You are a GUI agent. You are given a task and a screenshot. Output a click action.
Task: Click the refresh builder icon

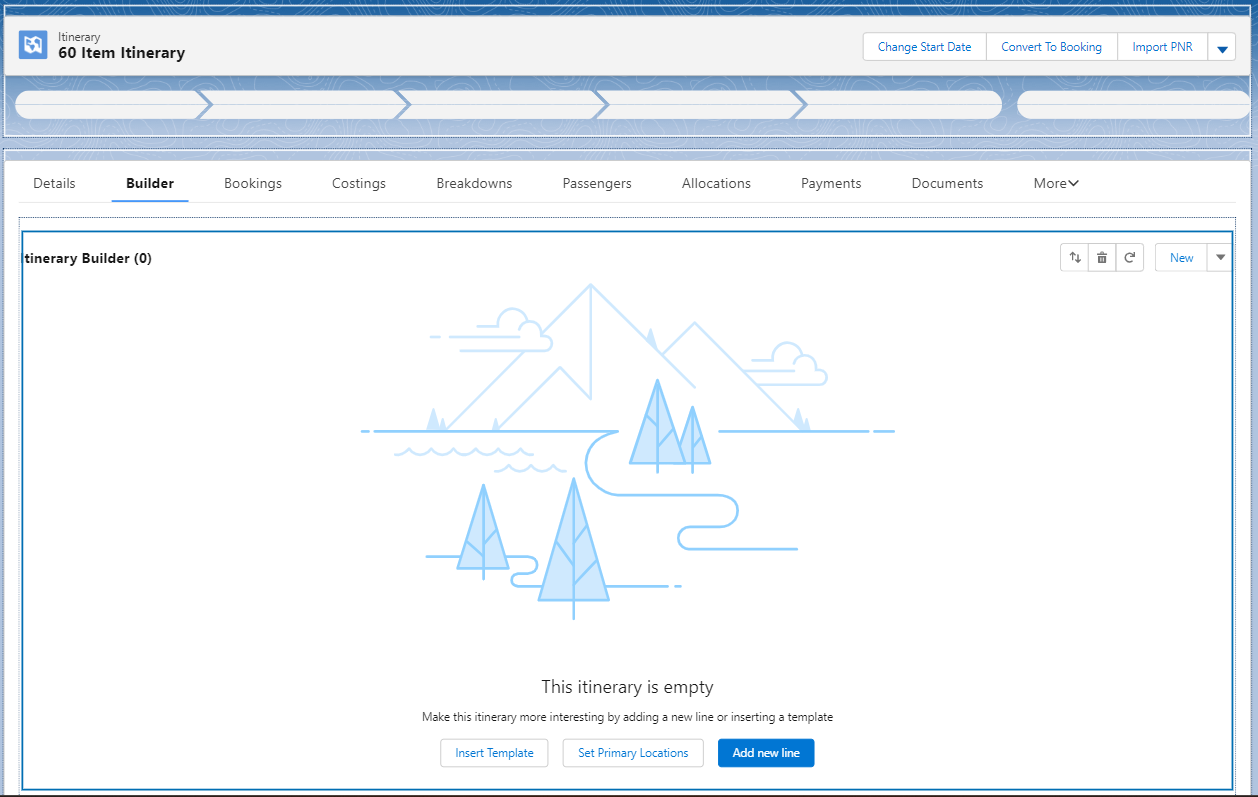1130,258
